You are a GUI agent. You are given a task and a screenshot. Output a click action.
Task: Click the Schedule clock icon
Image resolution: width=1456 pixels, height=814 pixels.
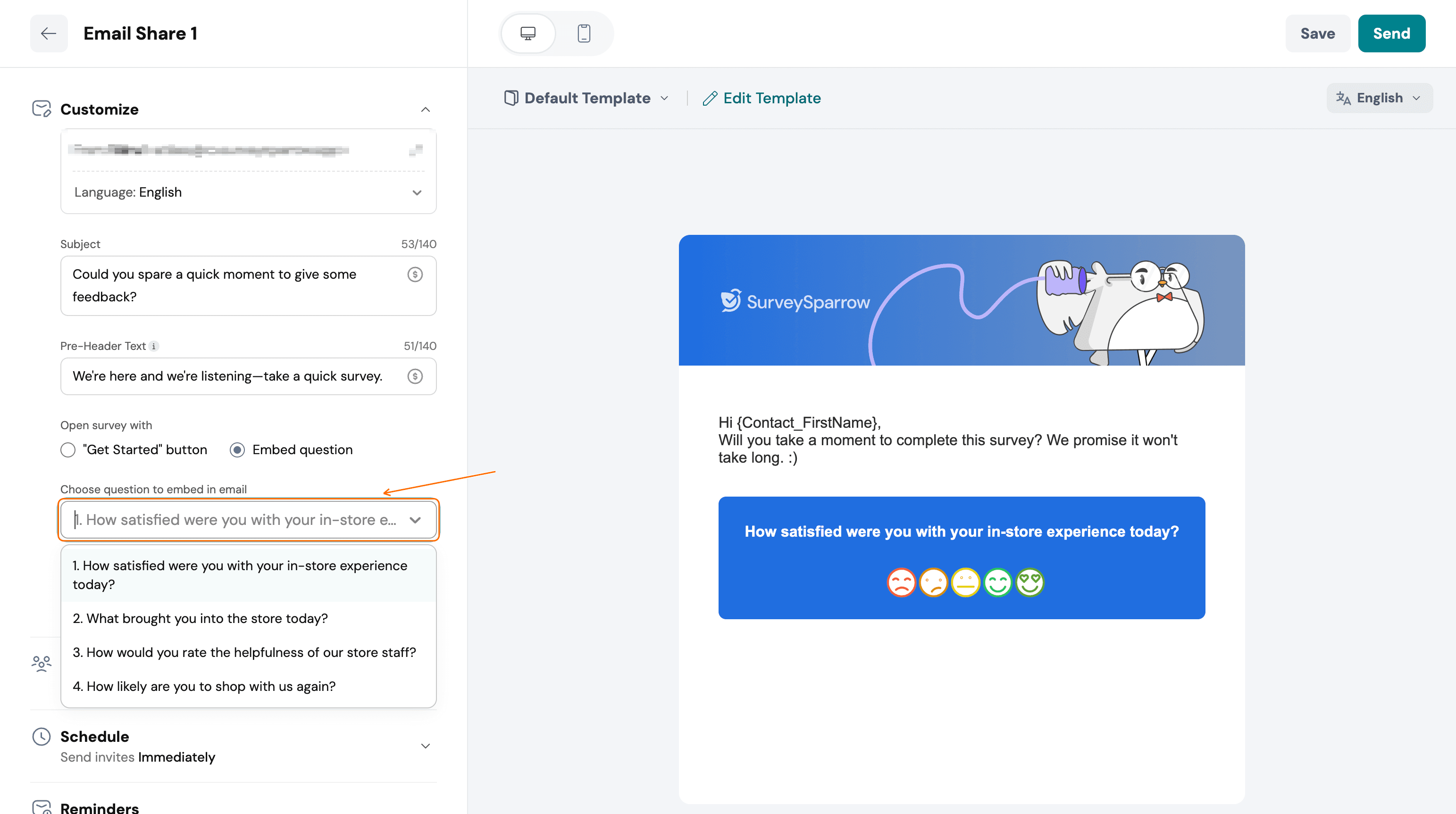click(x=42, y=737)
